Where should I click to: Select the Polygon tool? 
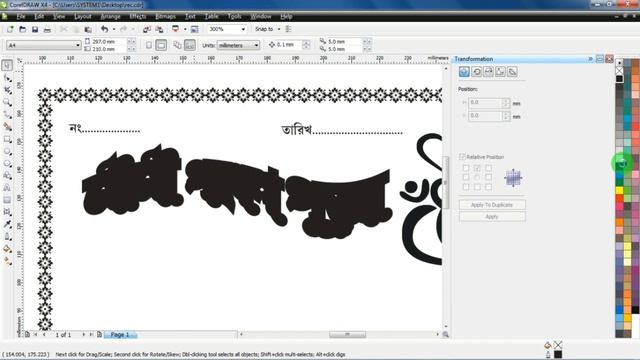point(7,164)
